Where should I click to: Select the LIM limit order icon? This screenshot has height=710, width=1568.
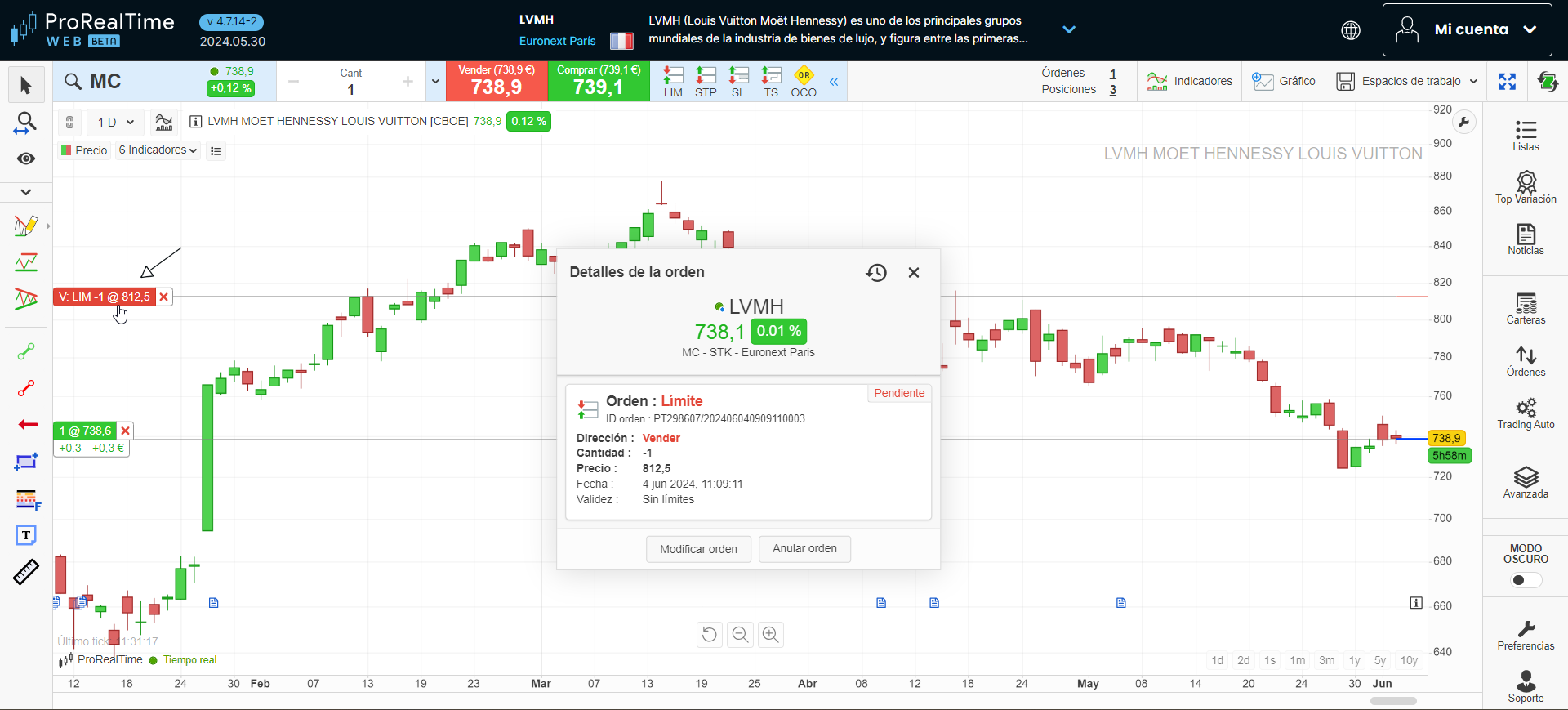tap(673, 82)
